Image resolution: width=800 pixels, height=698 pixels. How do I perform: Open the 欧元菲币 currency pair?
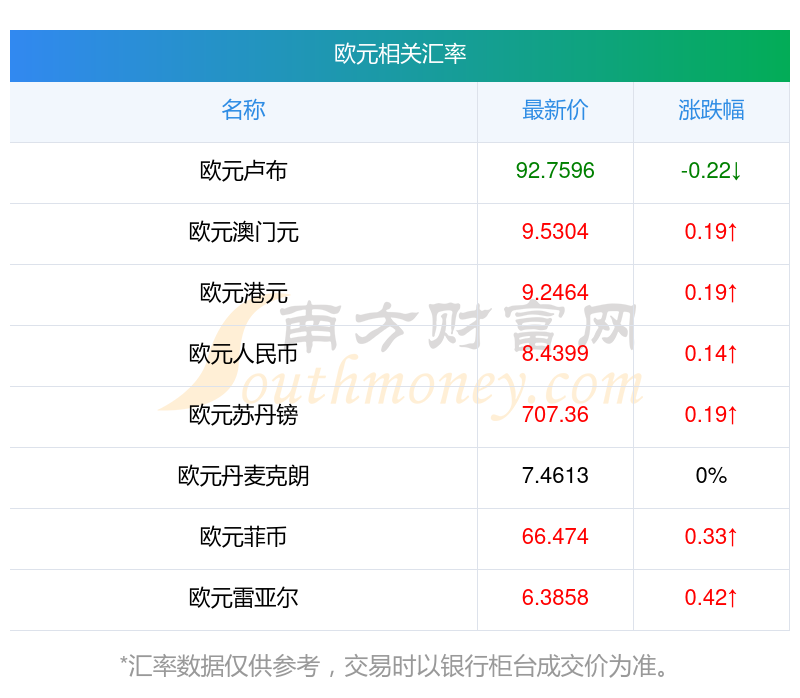point(243,537)
